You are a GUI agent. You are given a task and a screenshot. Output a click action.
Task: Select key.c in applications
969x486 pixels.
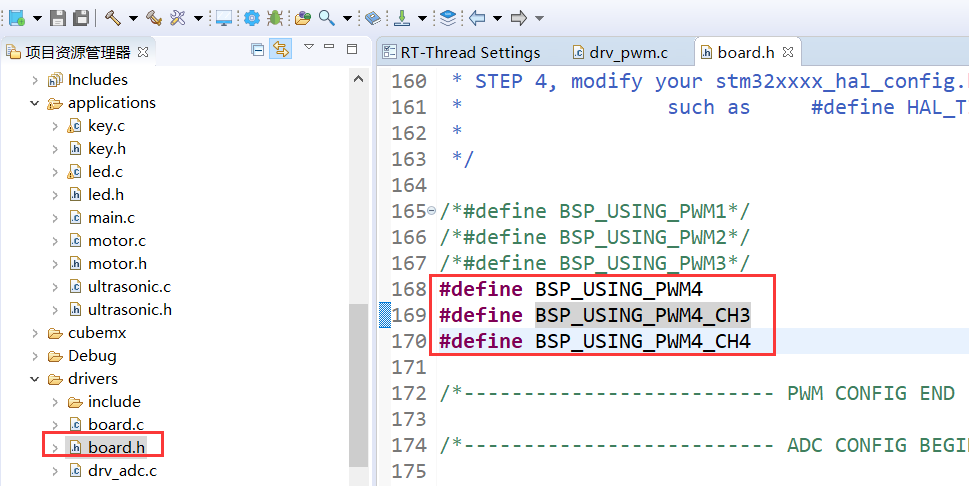106,126
